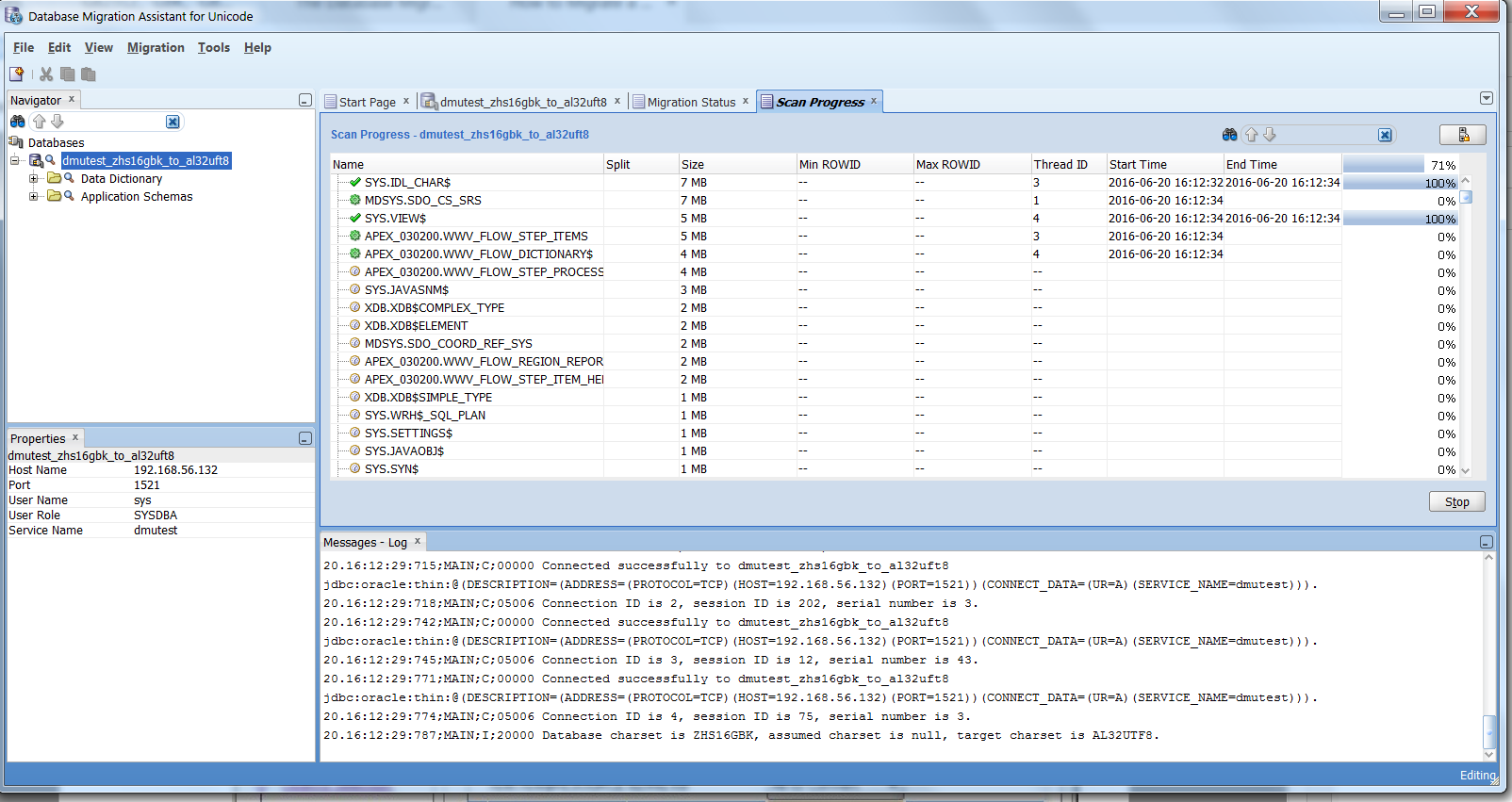The image size is (1512, 802).
Task: Expand the Application Schemas tree node
Action: pos(34,196)
